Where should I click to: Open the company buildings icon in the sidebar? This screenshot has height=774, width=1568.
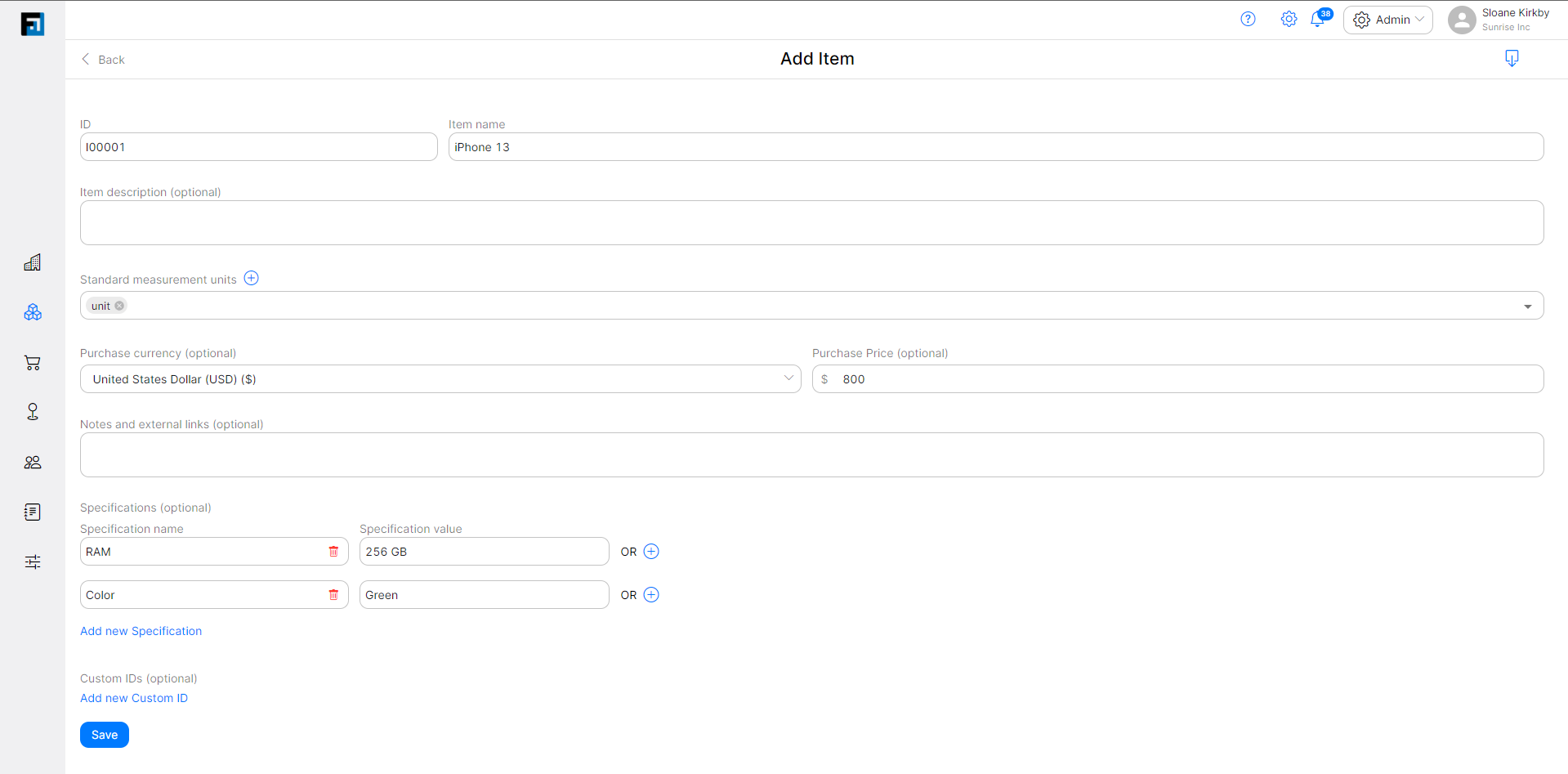point(33,262)
